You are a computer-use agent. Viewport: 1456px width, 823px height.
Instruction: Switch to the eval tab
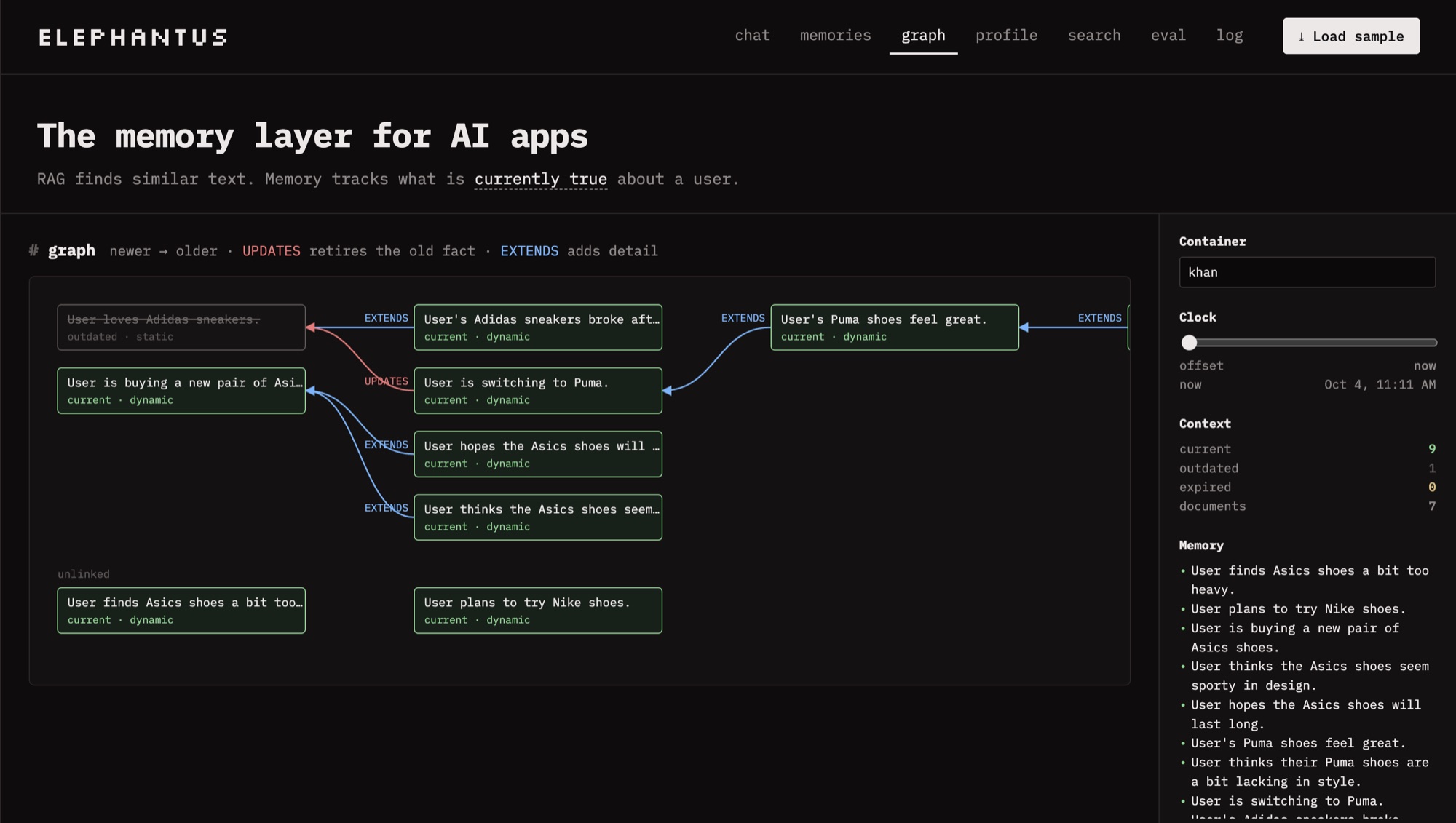pos(1168,35)
